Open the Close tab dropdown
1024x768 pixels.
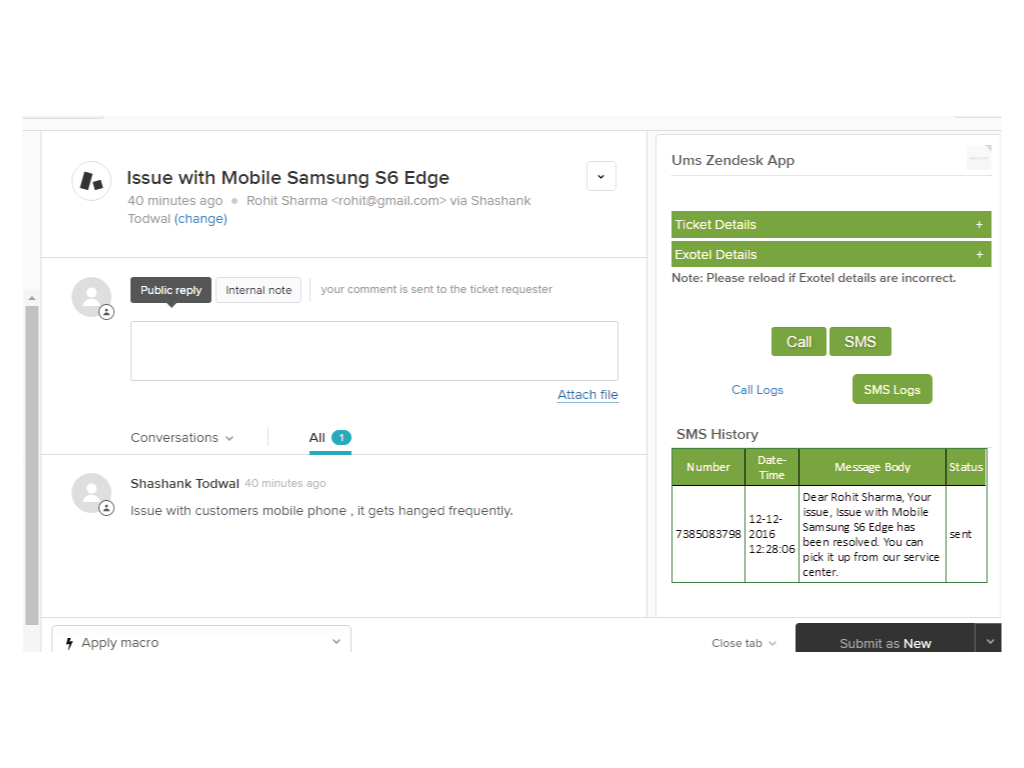(743, 643)
